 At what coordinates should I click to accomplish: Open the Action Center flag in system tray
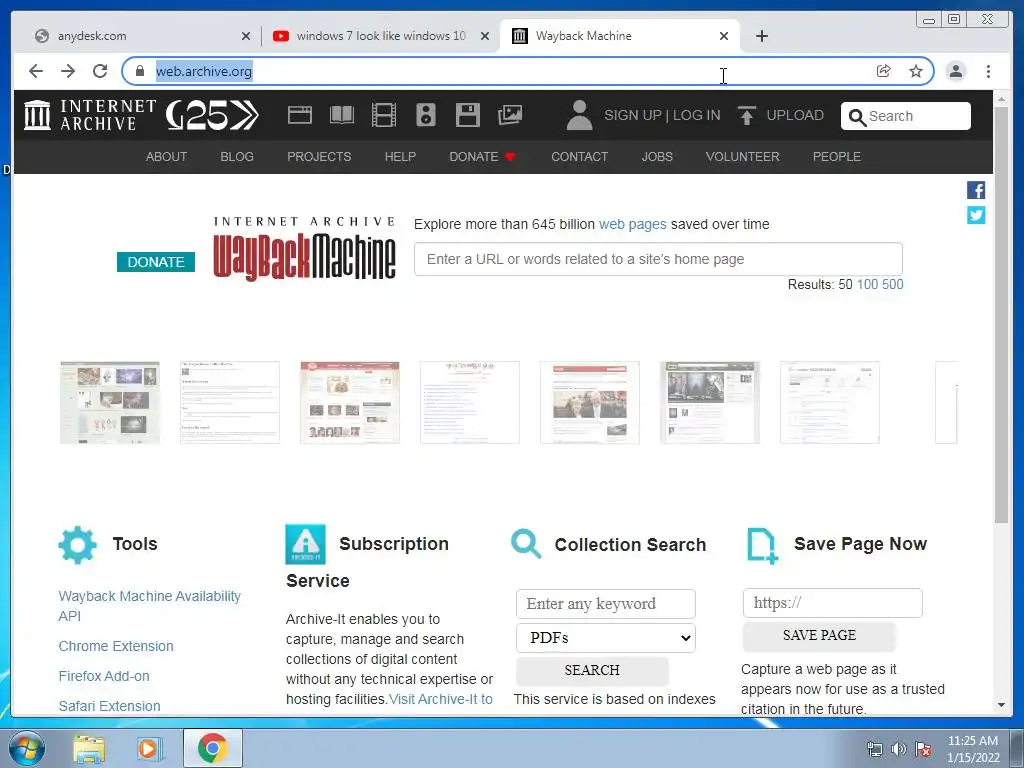(x=923, y=749)
